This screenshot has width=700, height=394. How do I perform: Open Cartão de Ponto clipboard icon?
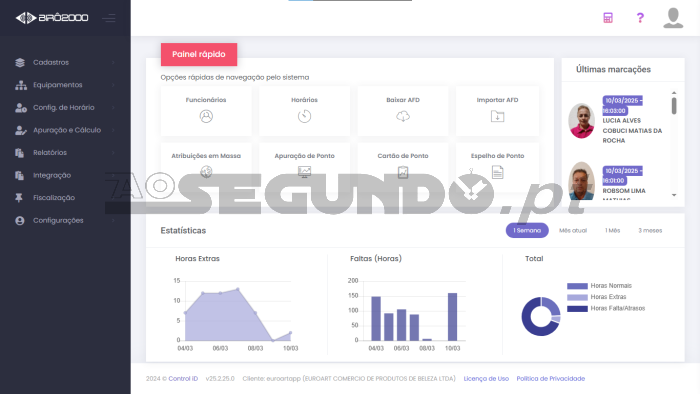click(403, 172)
